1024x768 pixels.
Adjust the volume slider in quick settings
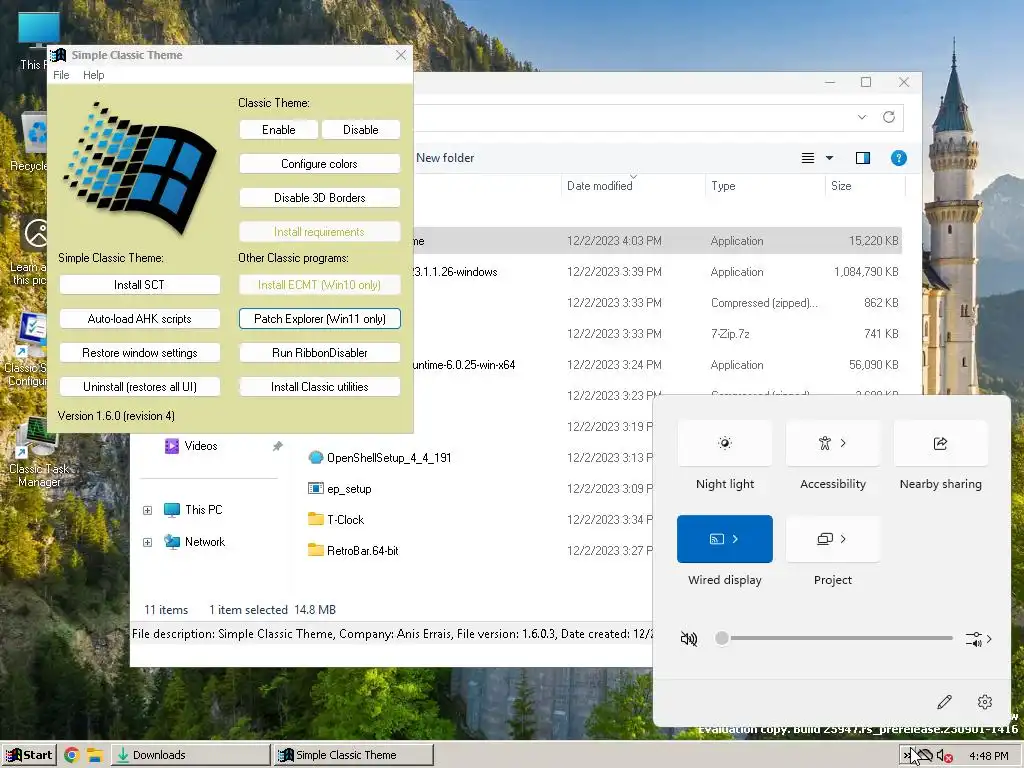834,638
